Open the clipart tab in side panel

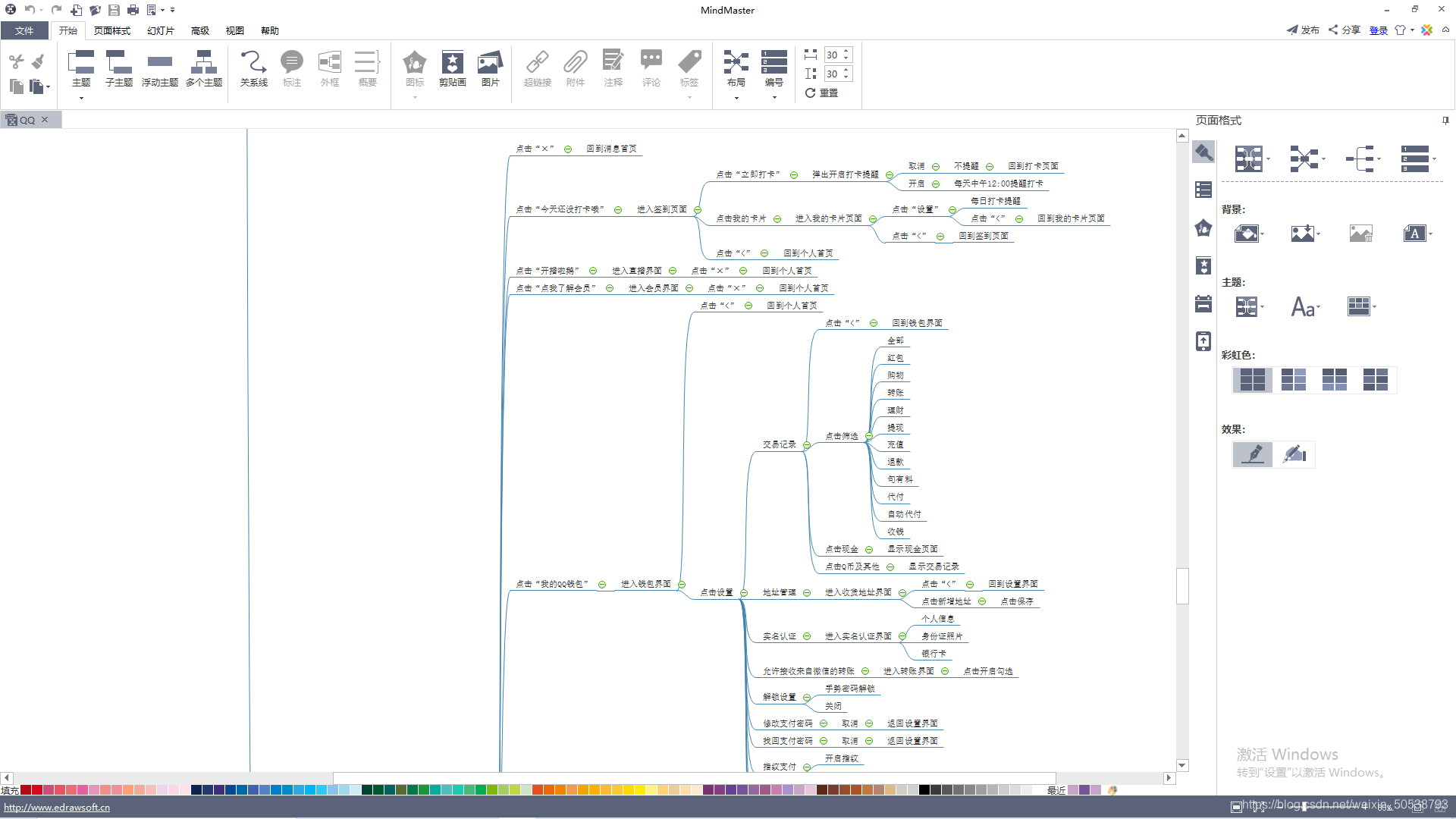point(1203,265)
